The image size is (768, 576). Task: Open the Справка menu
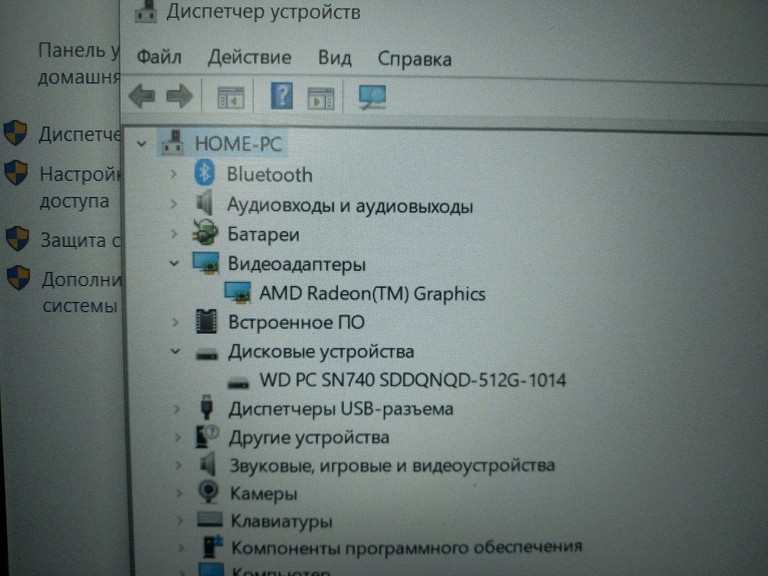coord(414,59)
